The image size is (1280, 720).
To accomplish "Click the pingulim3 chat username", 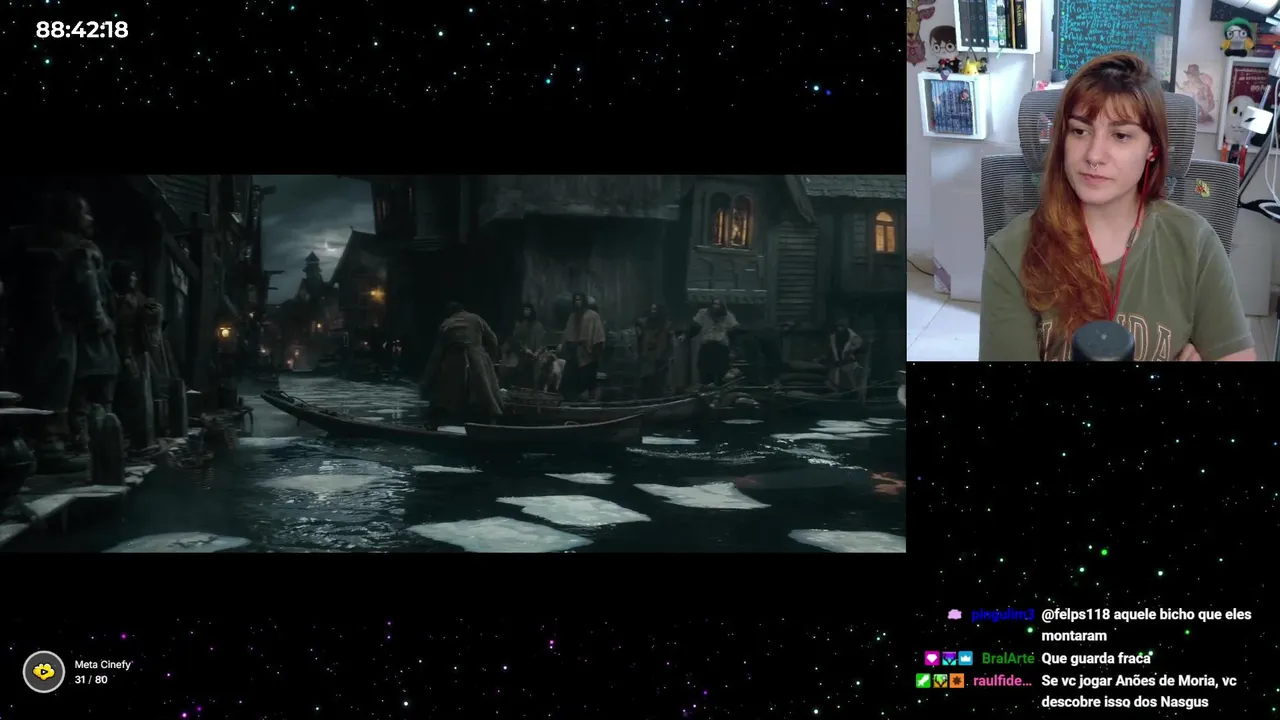I will pyautogui.click(x=1002, y=615).
